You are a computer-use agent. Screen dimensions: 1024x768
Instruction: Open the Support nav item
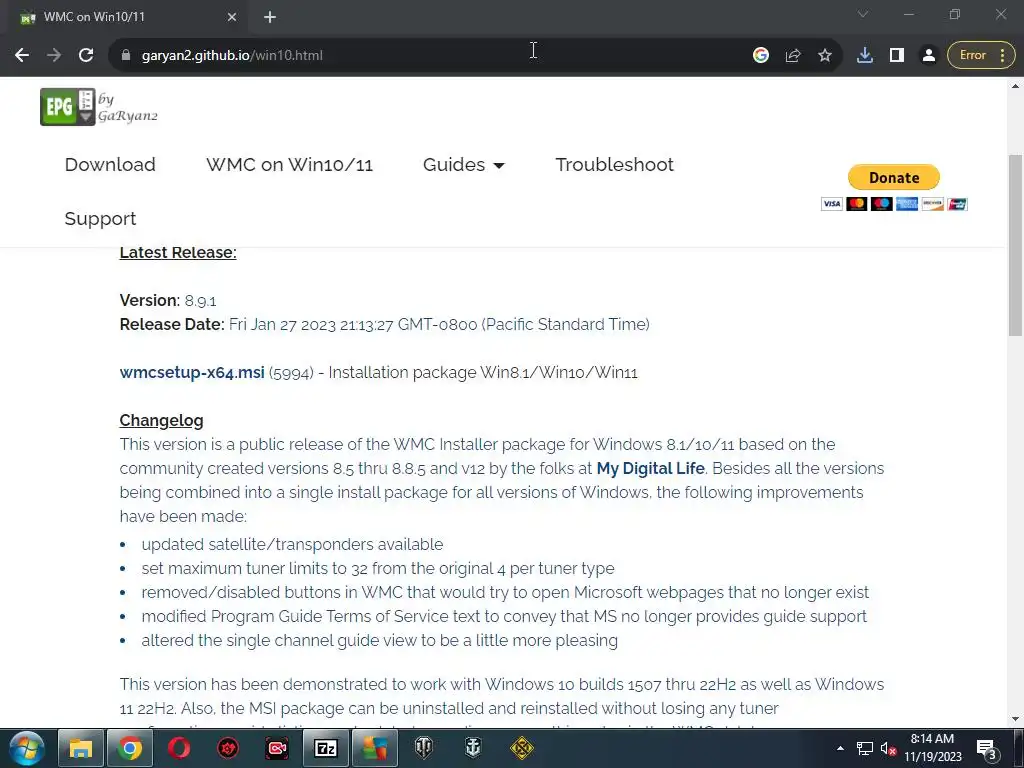[x=101, y=219]
